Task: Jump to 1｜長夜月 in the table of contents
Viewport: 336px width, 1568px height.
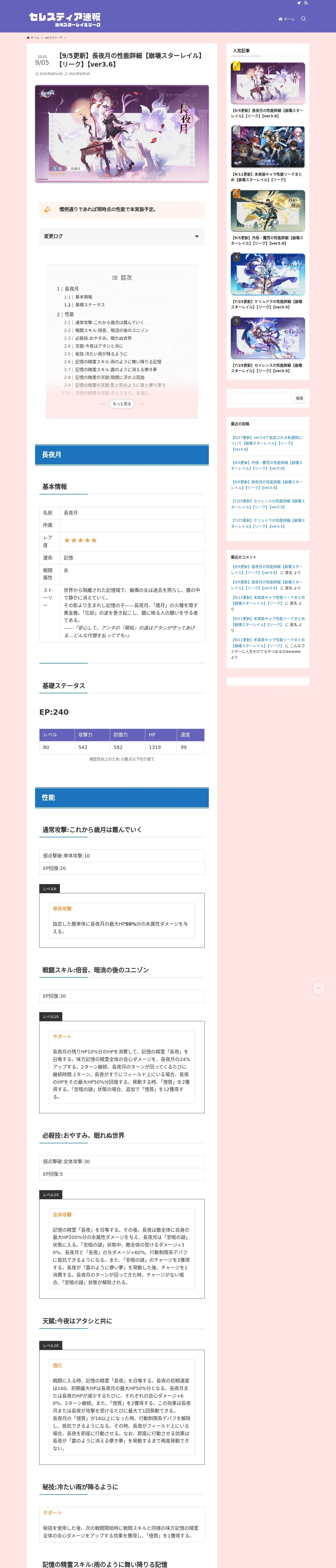Action: coord(68,289)
